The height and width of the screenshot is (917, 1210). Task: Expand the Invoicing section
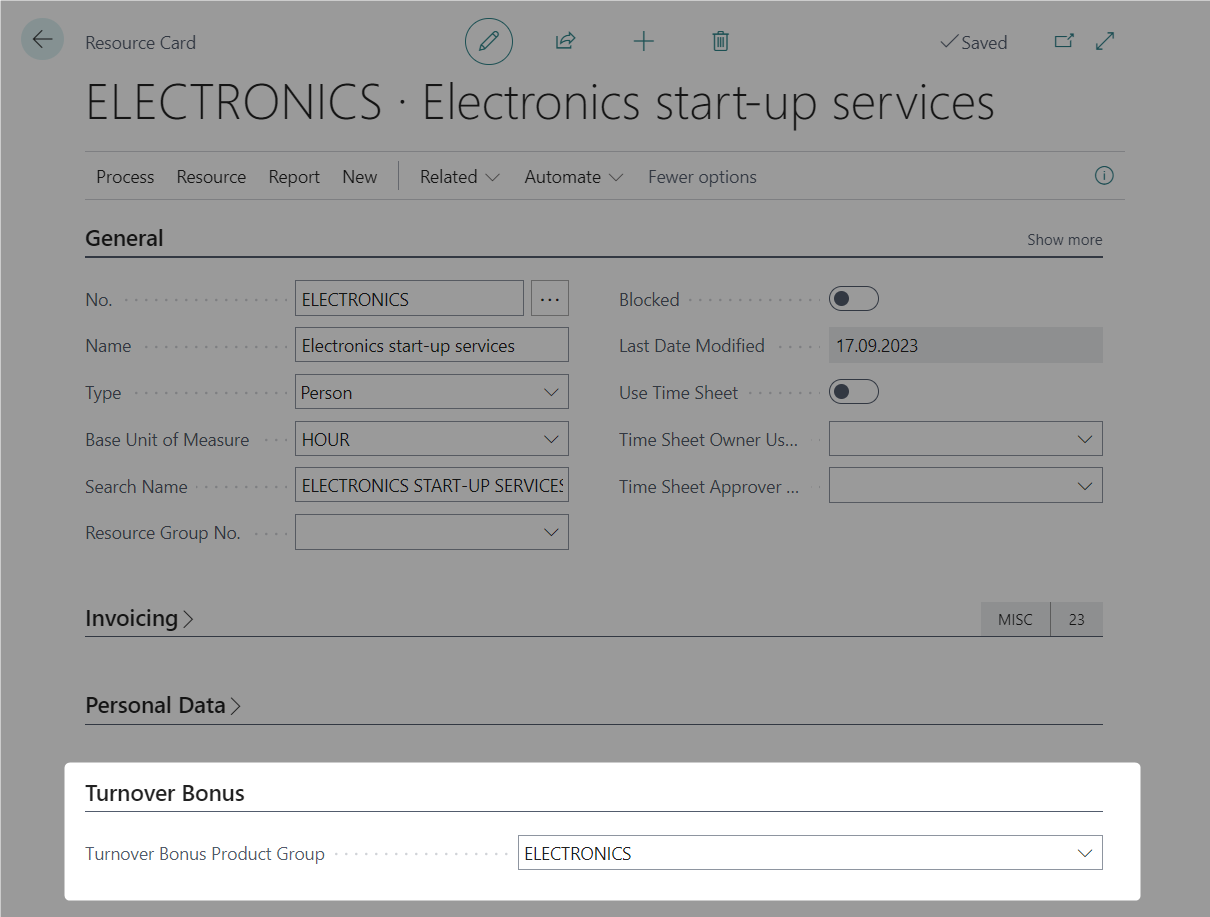pos(139,619)
